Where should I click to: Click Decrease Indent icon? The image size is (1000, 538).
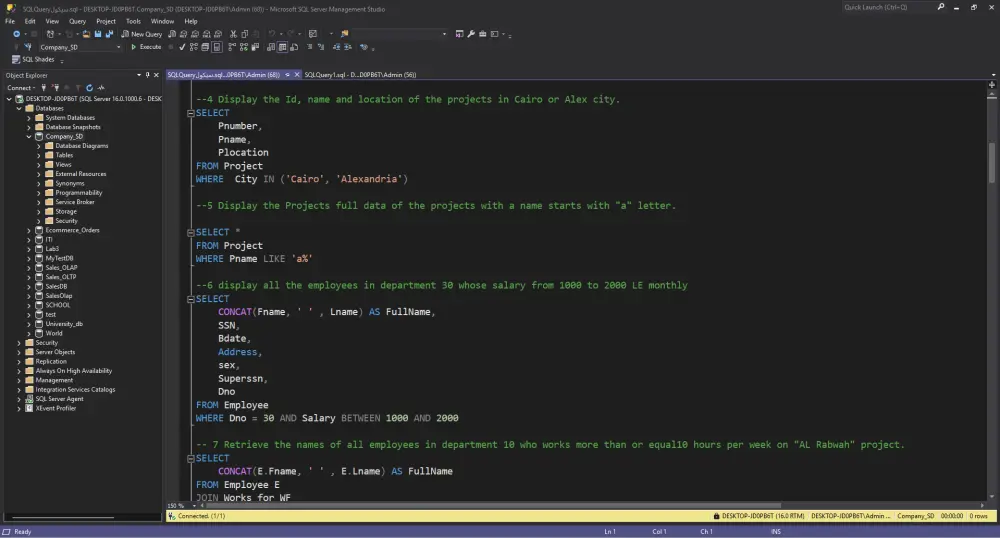click(337, 47)
